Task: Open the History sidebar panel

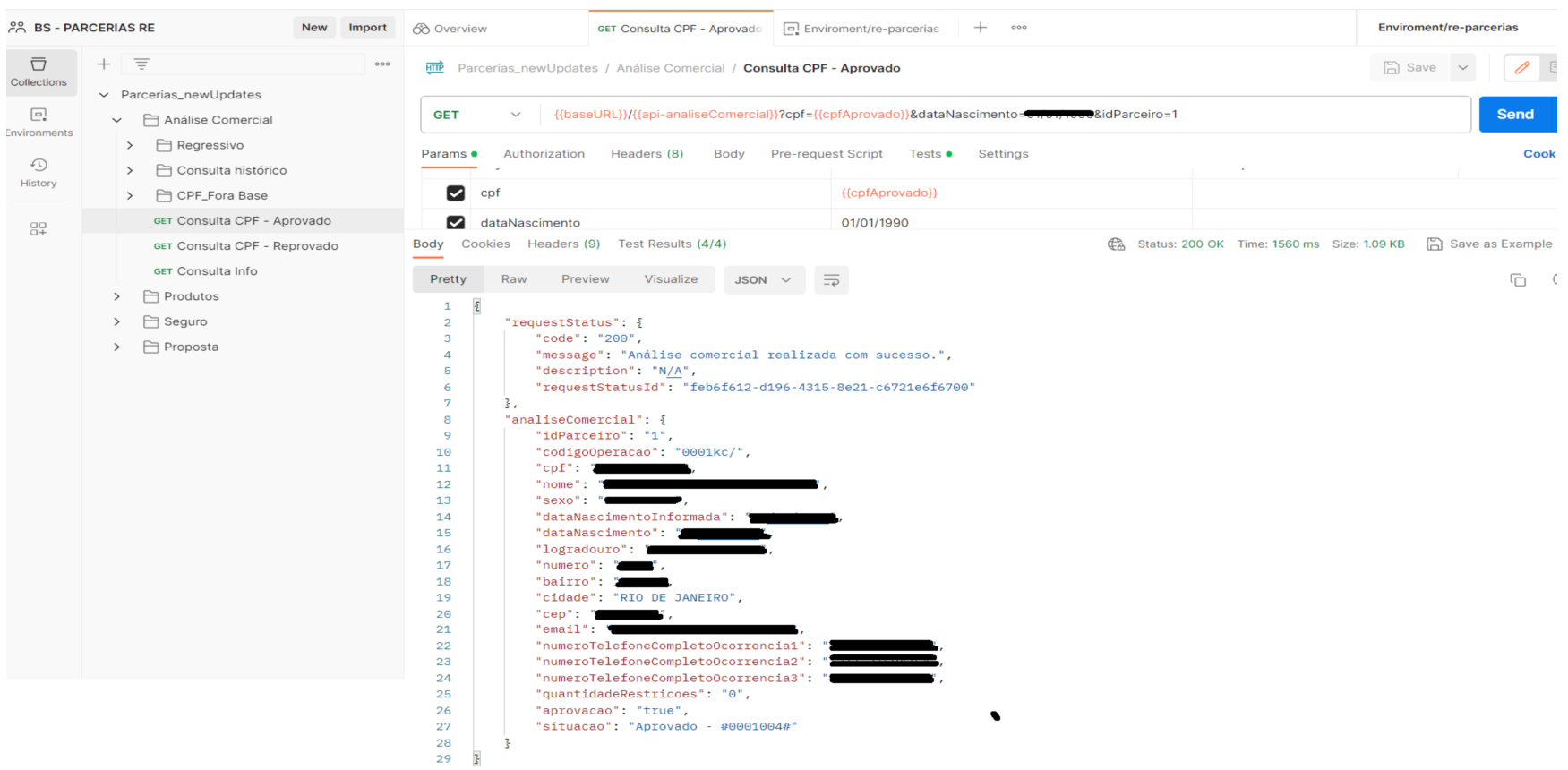Action: 39,172
